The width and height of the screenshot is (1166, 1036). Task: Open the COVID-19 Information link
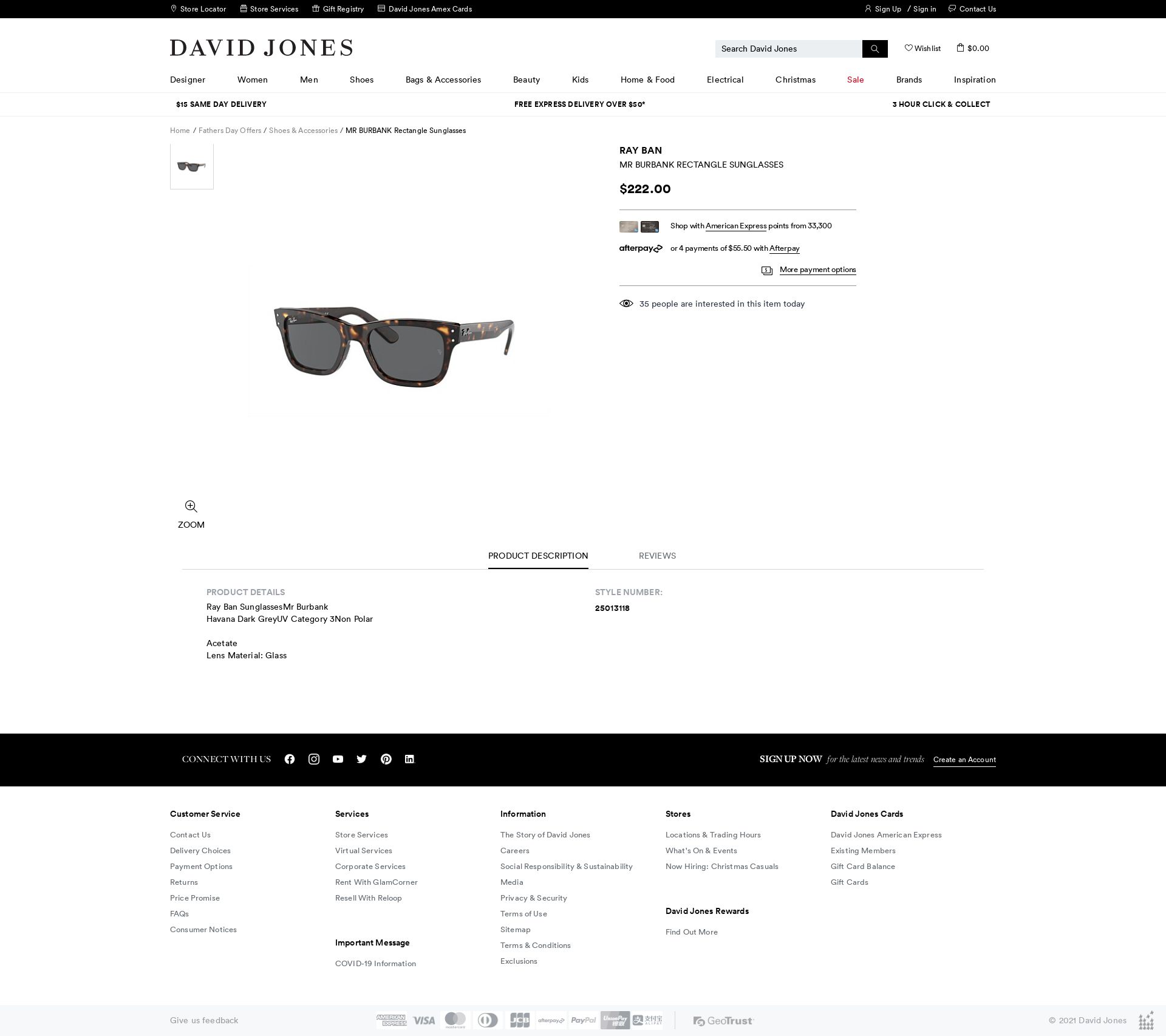[x=375, y=964]
